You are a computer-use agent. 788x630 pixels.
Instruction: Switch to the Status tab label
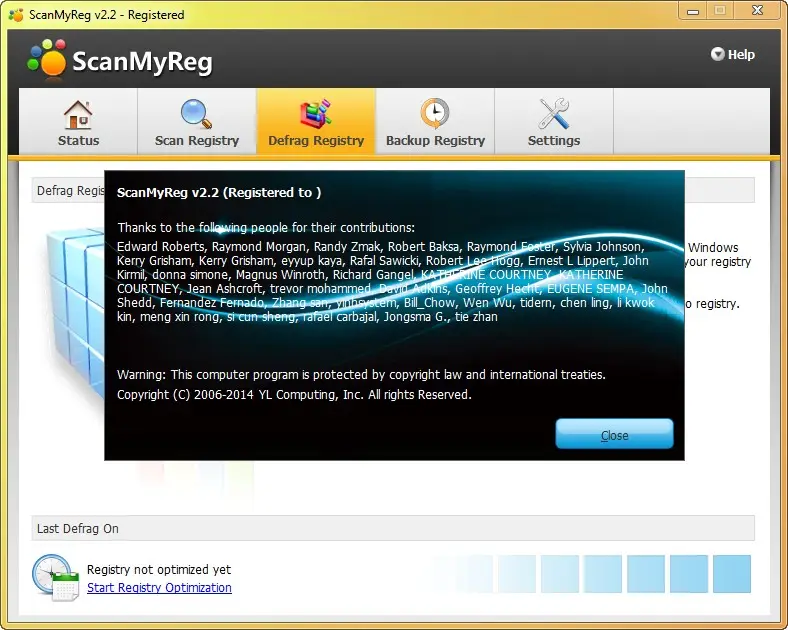[x=78, y=141]
